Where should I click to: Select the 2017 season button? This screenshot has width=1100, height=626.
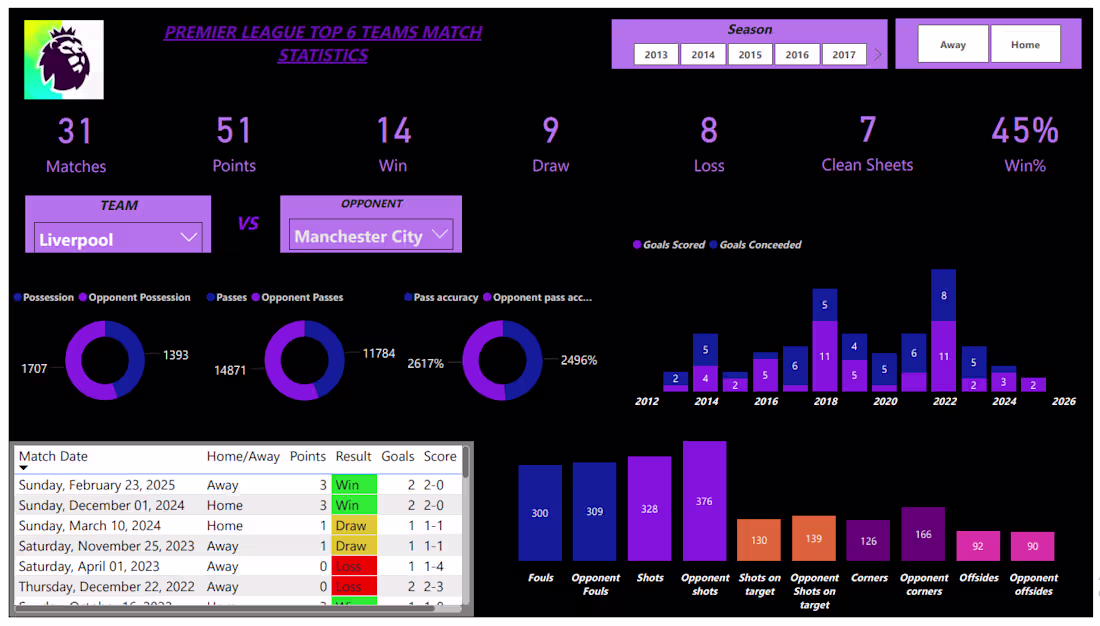tap(845, 54)
